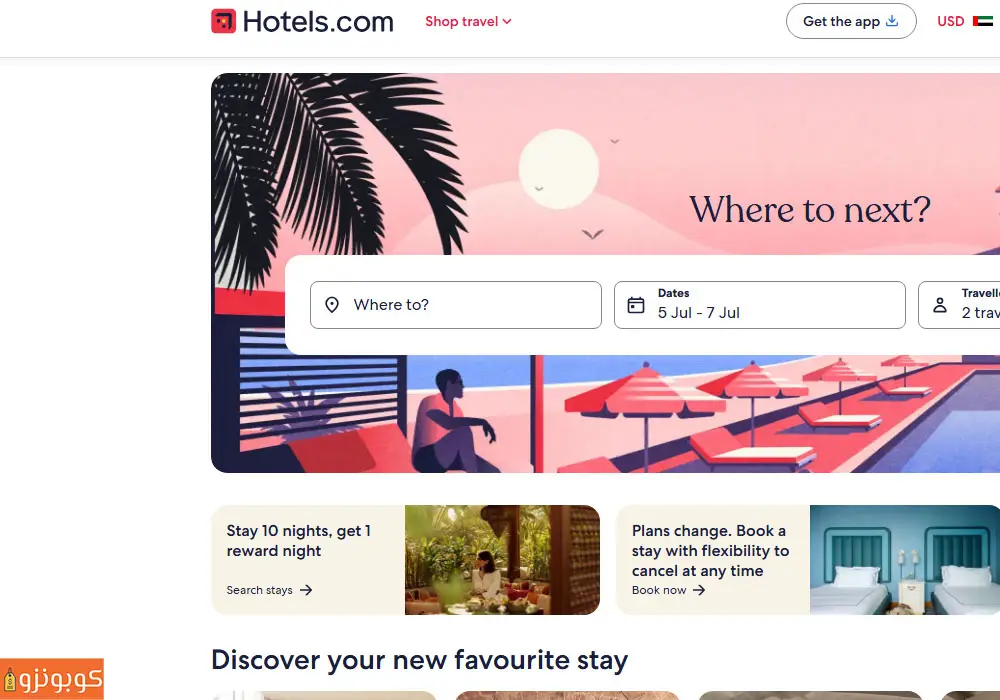Click the Get the app button
The image size is (1000, 700).
pos(851,21)
